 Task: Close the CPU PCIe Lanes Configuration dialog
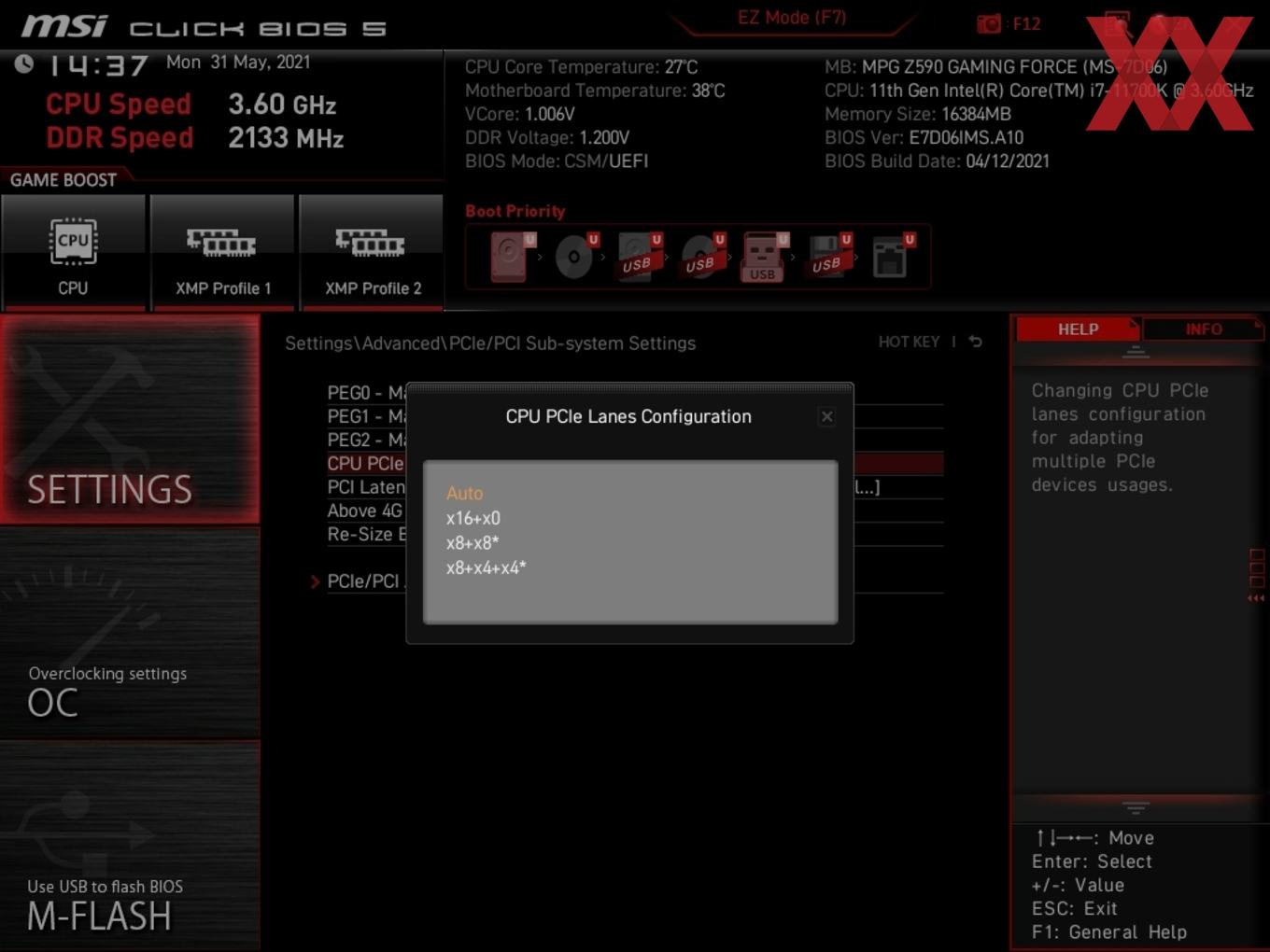coord(826,417)
